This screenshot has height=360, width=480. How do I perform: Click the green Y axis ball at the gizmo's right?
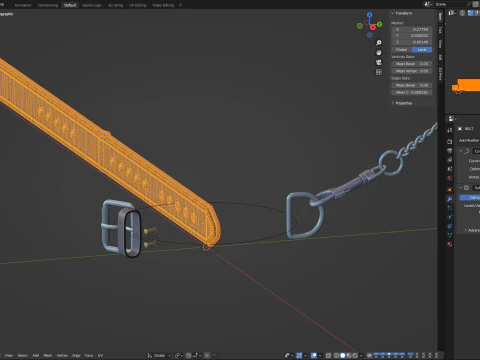point(380,24)
